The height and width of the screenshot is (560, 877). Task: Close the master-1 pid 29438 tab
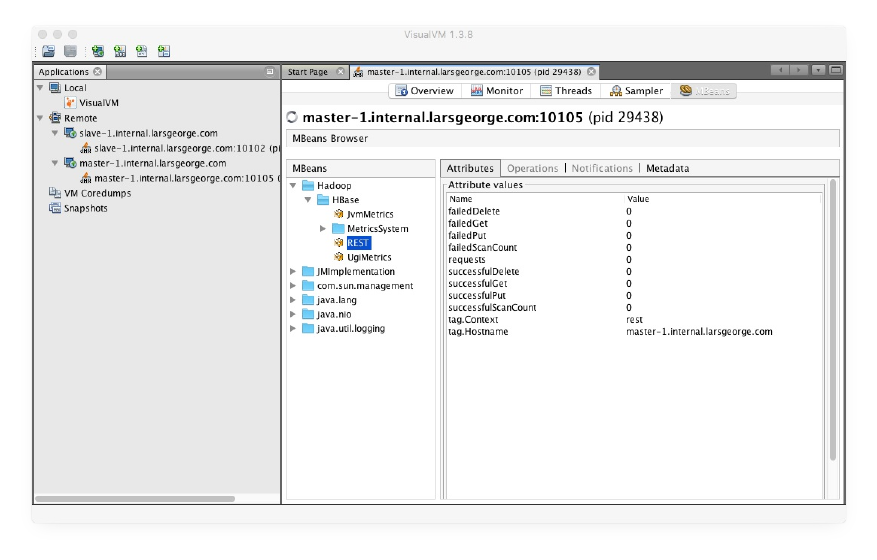pyautogui.click(x=591, y=72)
